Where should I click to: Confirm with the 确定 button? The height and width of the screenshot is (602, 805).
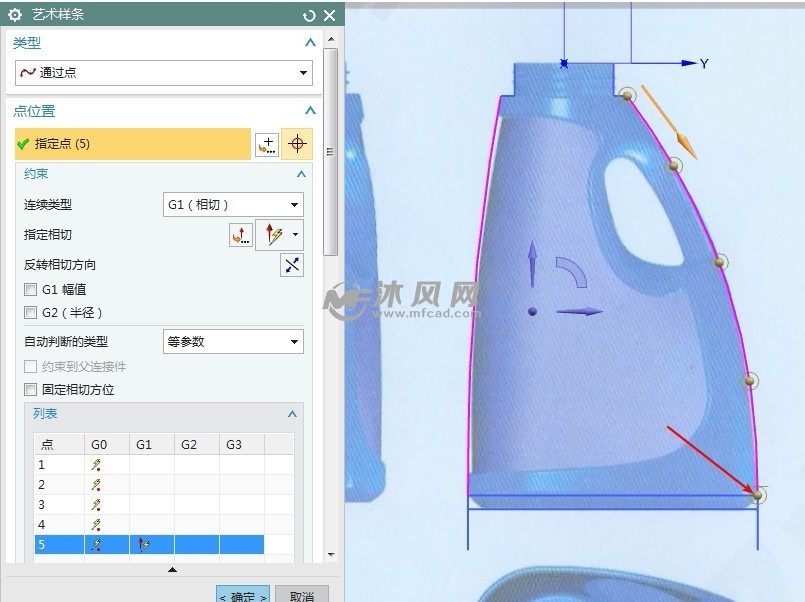pyautogui.click(x=243, y=595)
